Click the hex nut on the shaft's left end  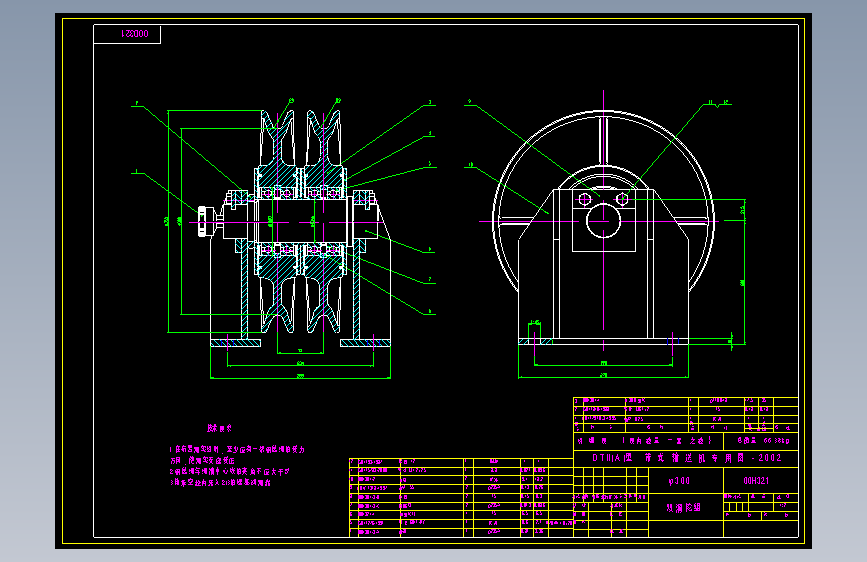[x=206, y=221]
